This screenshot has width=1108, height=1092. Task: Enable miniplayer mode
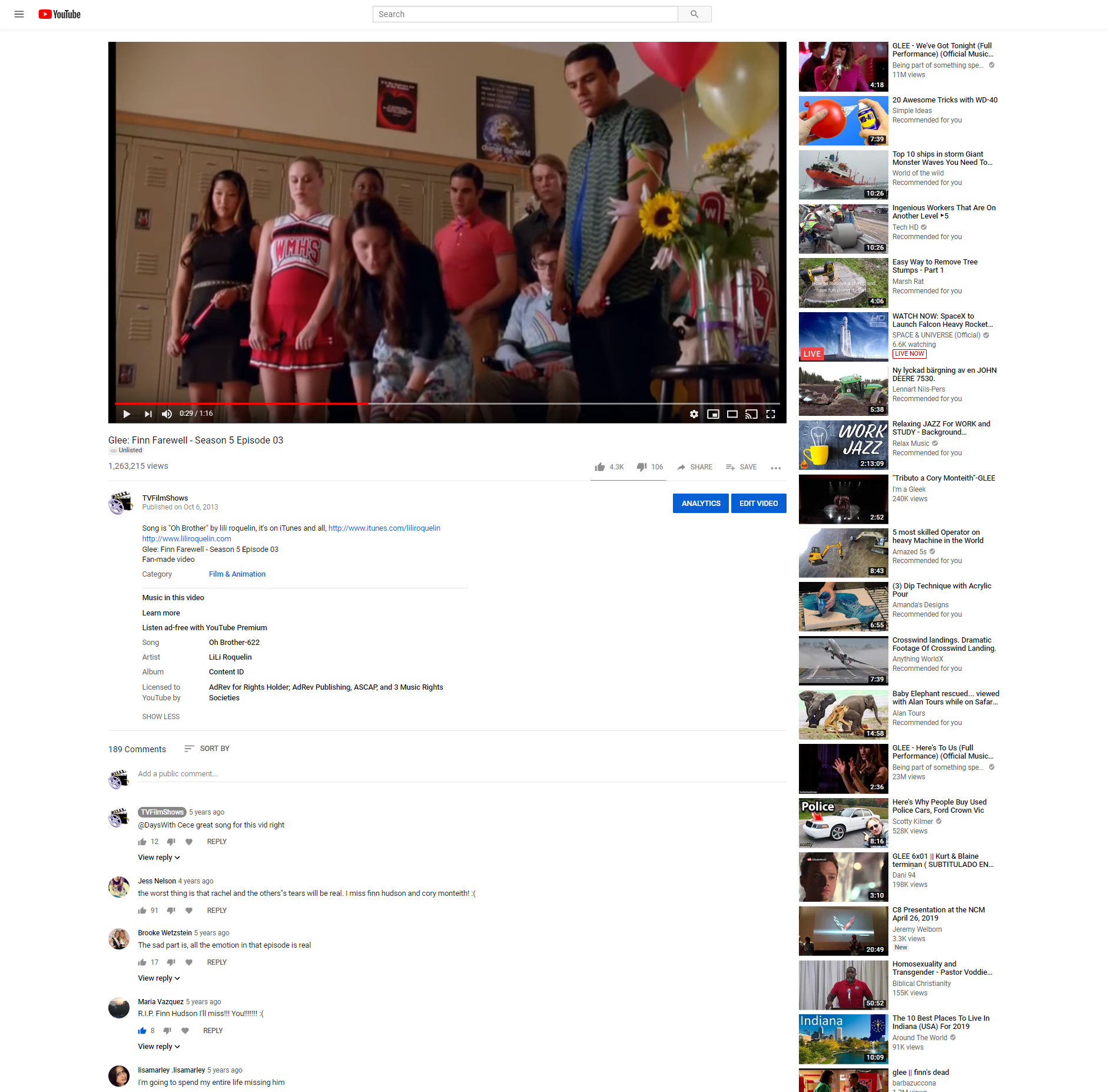(x=713, y=414)
